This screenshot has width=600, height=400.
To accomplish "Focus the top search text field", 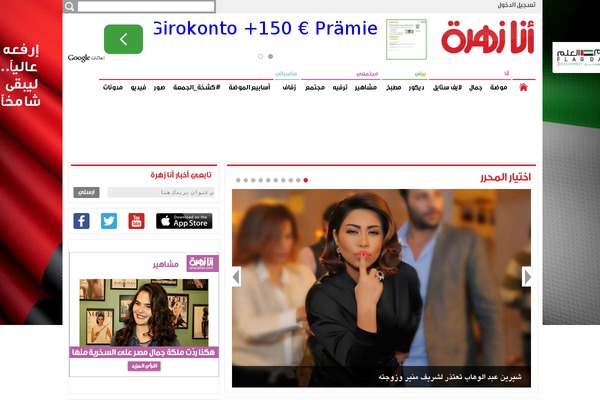I will tap(146, 6).
